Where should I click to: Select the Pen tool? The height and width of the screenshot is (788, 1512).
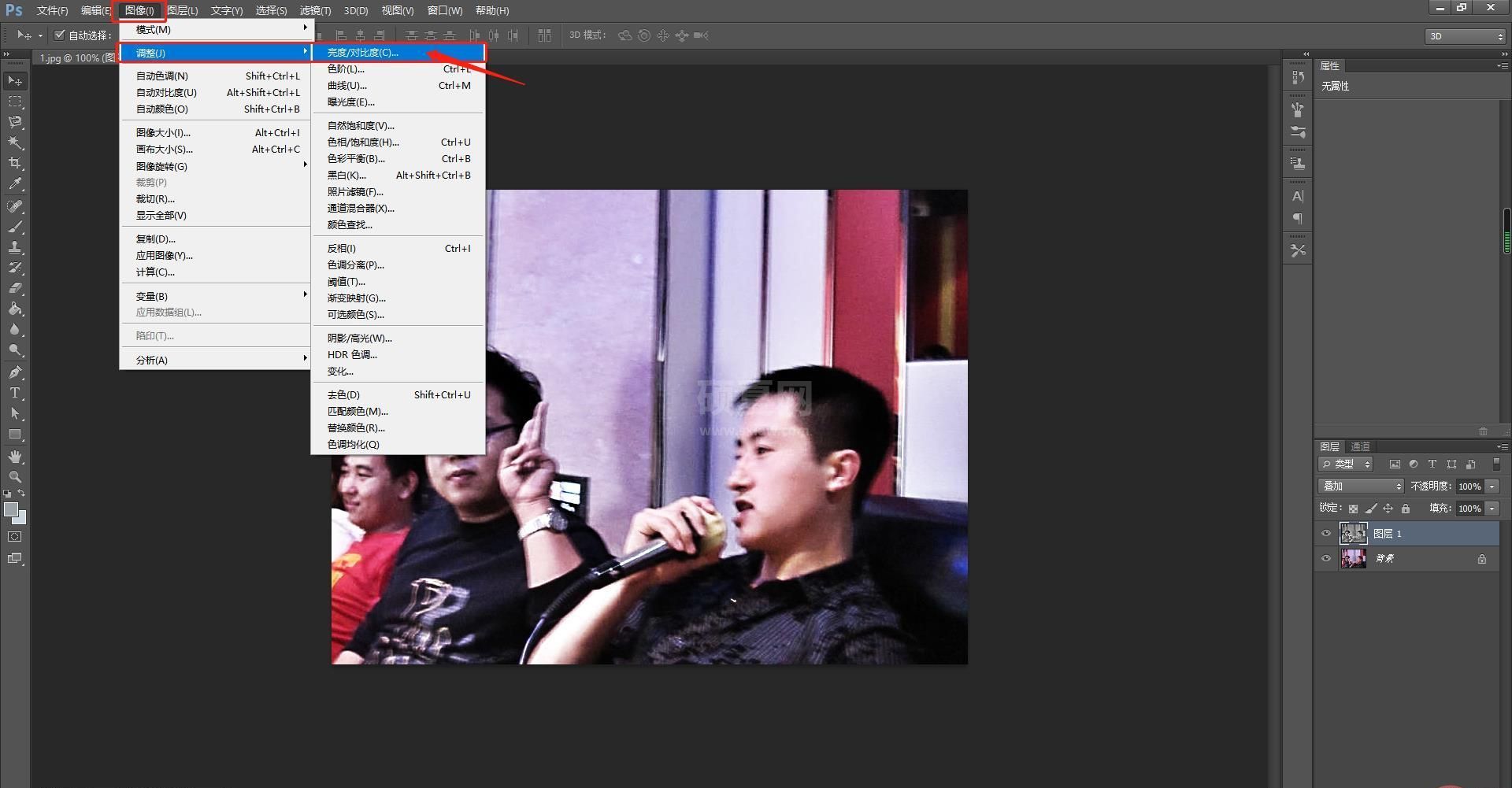[15, 372]
